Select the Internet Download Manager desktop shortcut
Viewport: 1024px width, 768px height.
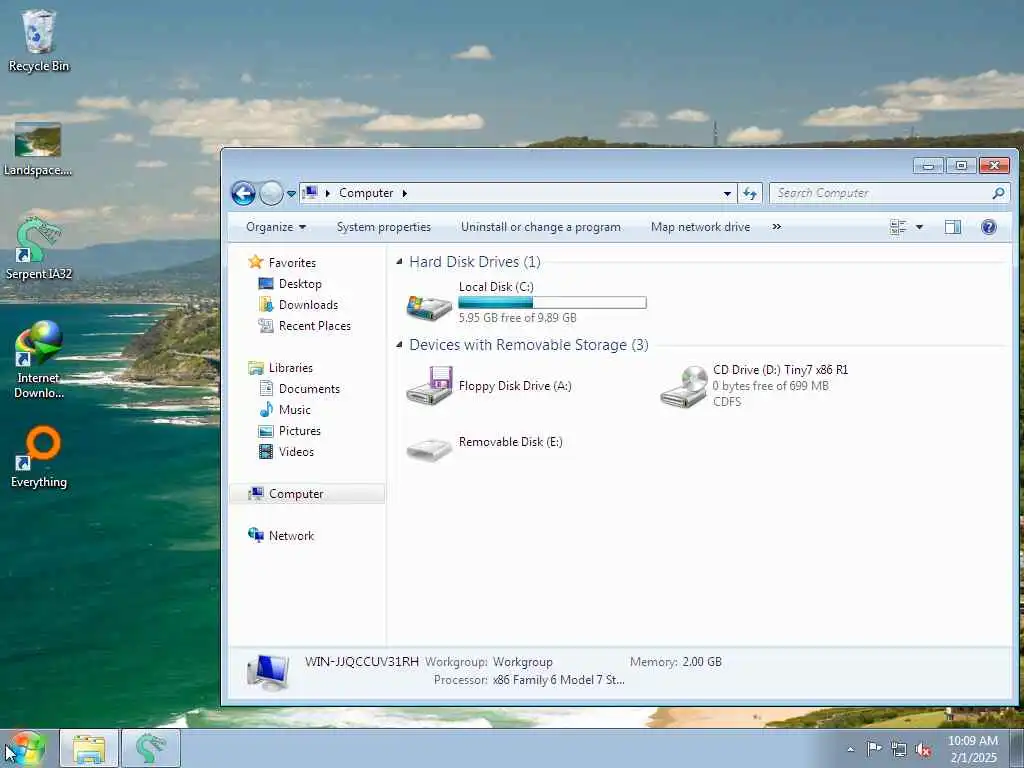pos(39,360)
